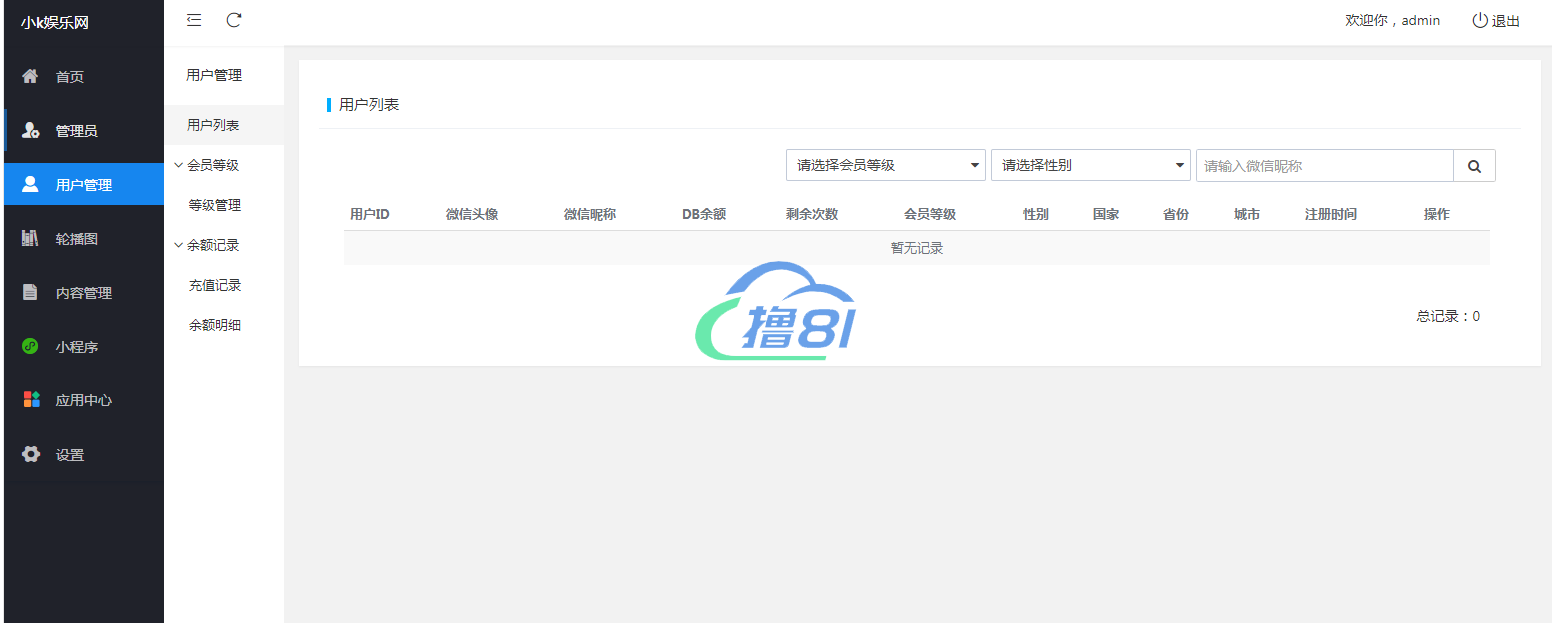
Task: Open 等级管理 in the submenu
Action: pyautogui.click(x=215, y=205)
